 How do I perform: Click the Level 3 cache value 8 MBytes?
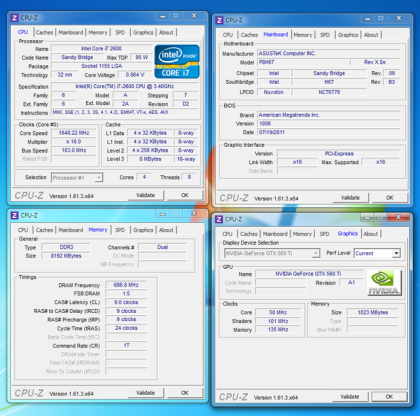click(x=150, y=159)
